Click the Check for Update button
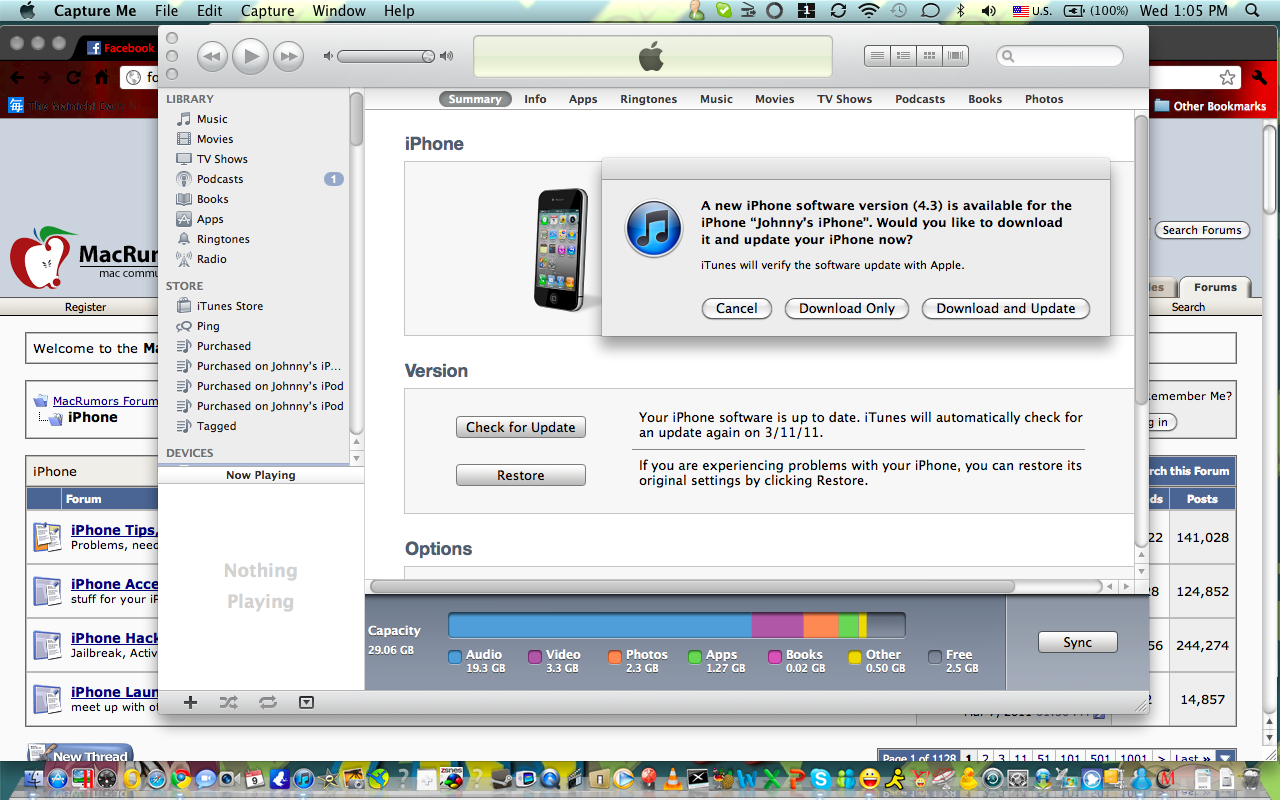The width and height of the screenshot is (1280, 800). pos(521,427)
